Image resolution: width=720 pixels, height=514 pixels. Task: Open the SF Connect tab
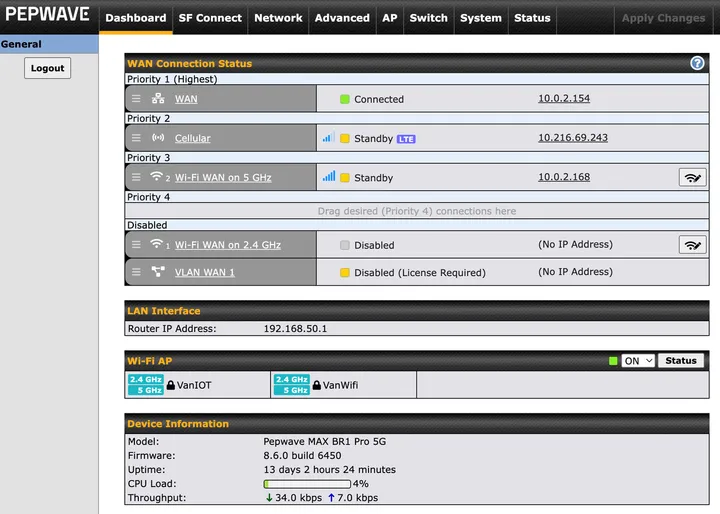(210, 18)
